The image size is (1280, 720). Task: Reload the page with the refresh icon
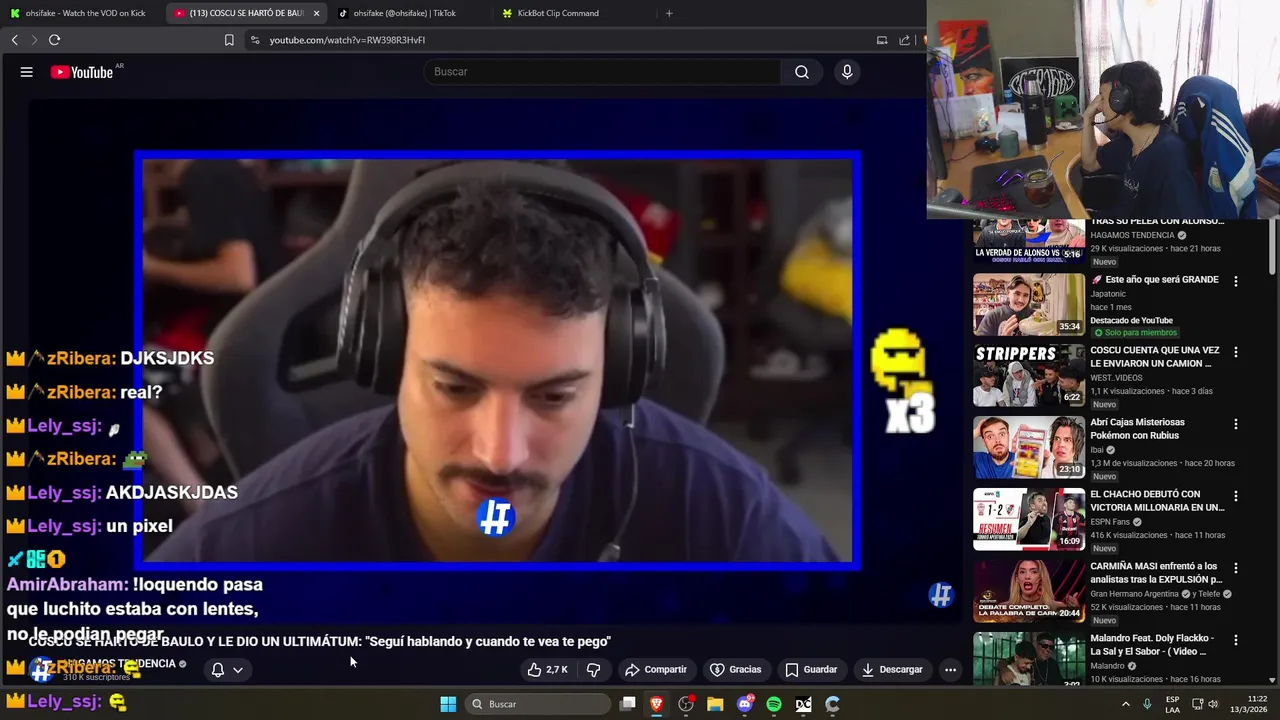pyautogui.click(x=54, y=40)
